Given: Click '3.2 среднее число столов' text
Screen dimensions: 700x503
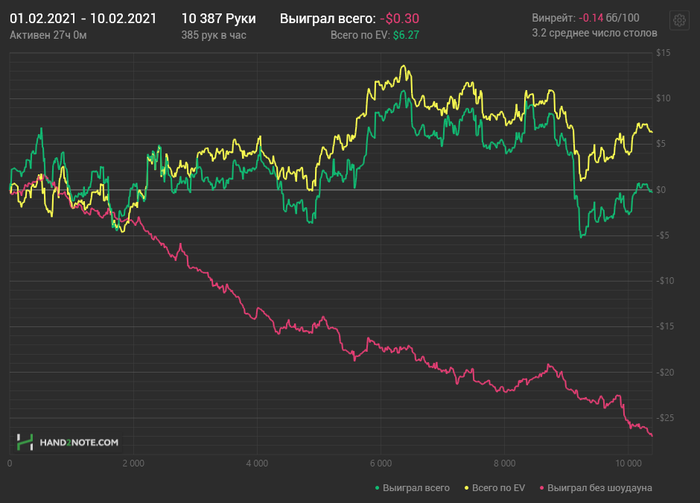Looking at the screenshot, I should click(595, 33).
